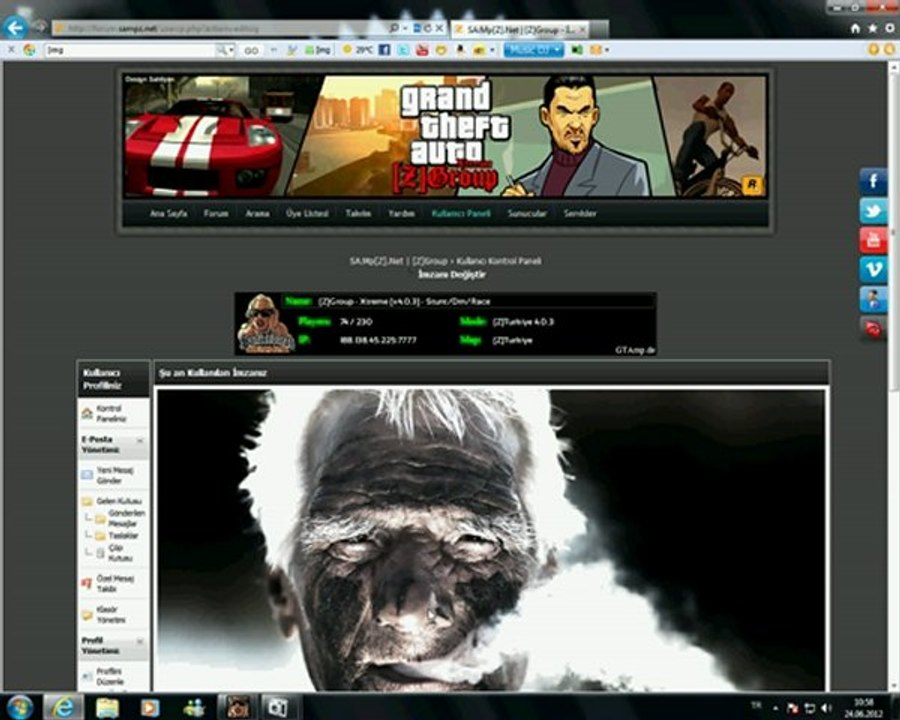Screen dimensions: 900x720
Task: Click the floating YouTube sidebar button
Action: [x=873, y=241]
